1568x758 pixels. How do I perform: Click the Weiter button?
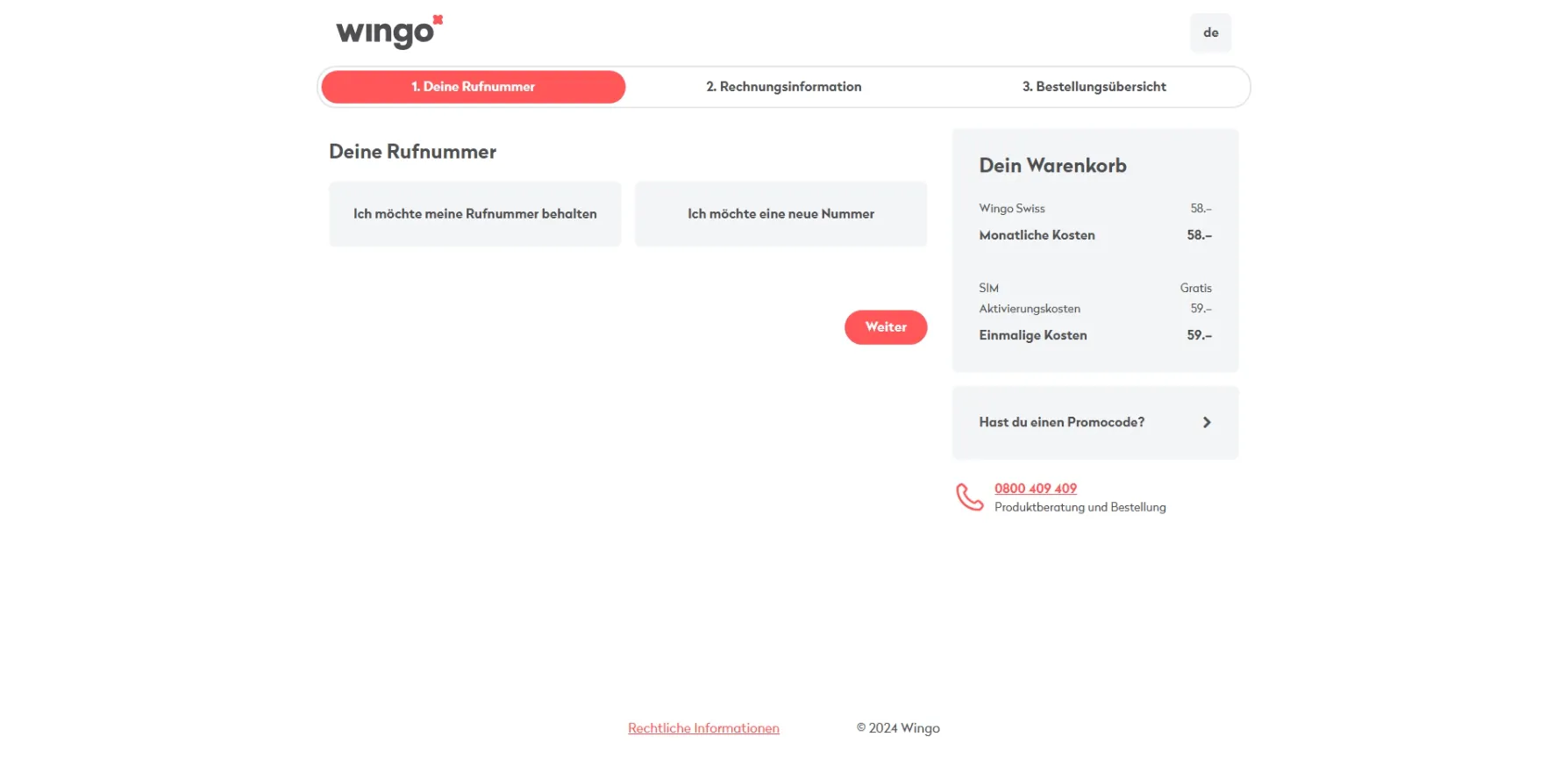pos(886,327)
